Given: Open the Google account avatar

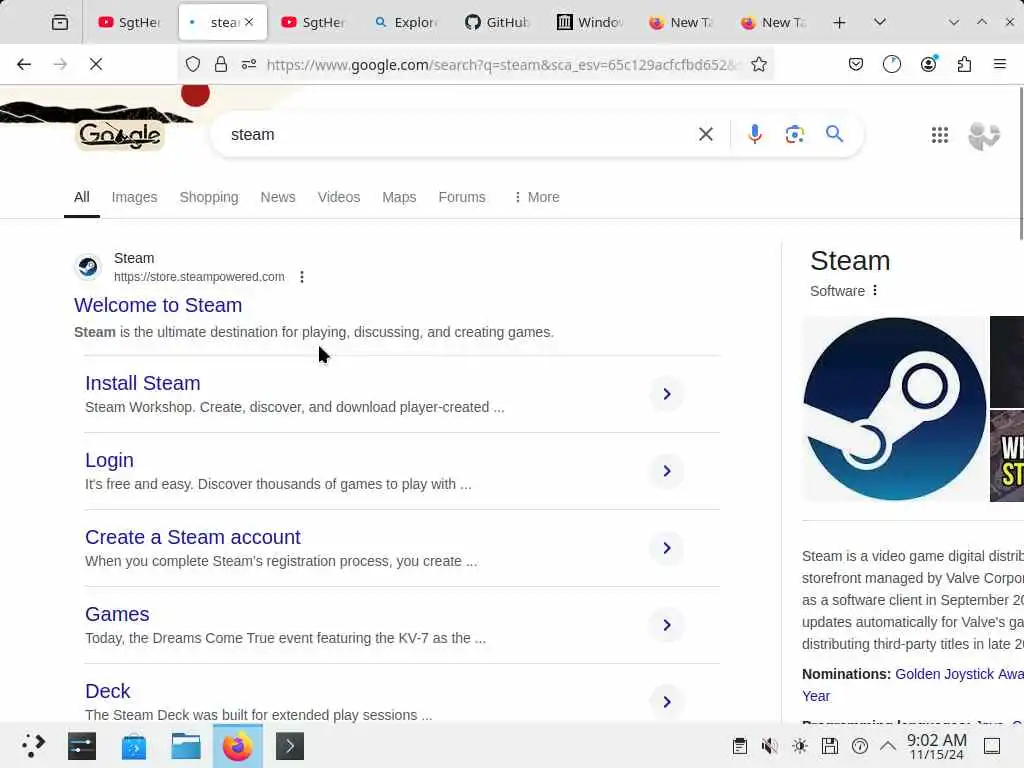Looking at the screenshot, I should point(984,136).
